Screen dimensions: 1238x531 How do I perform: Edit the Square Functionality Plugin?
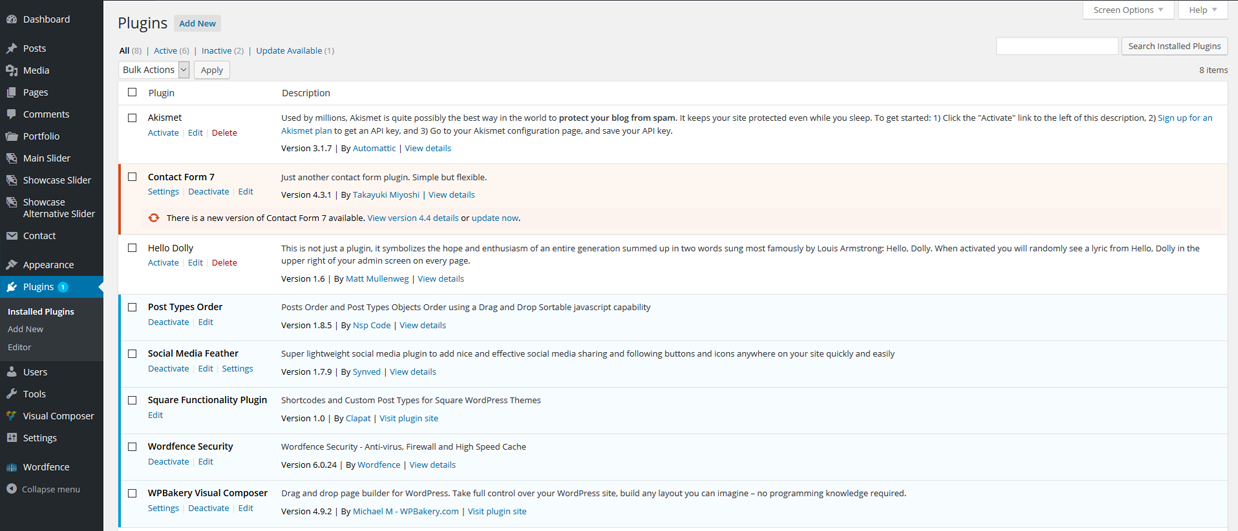tap(155, 415)
